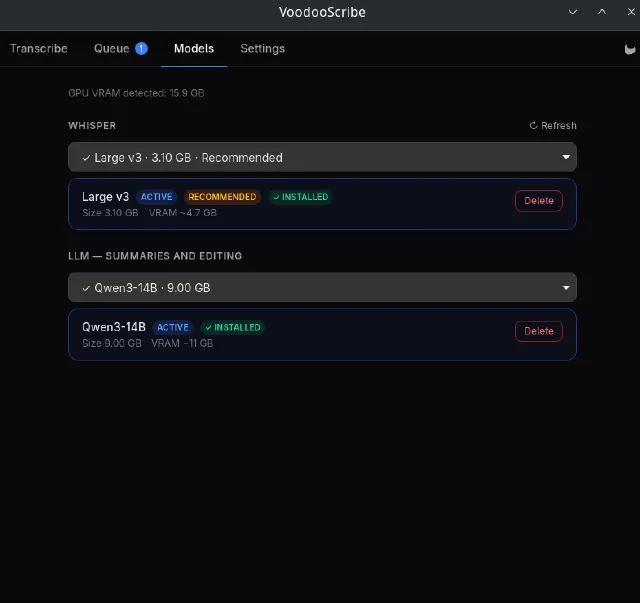Click the Size 9.00 GB label

click(111, 343)
